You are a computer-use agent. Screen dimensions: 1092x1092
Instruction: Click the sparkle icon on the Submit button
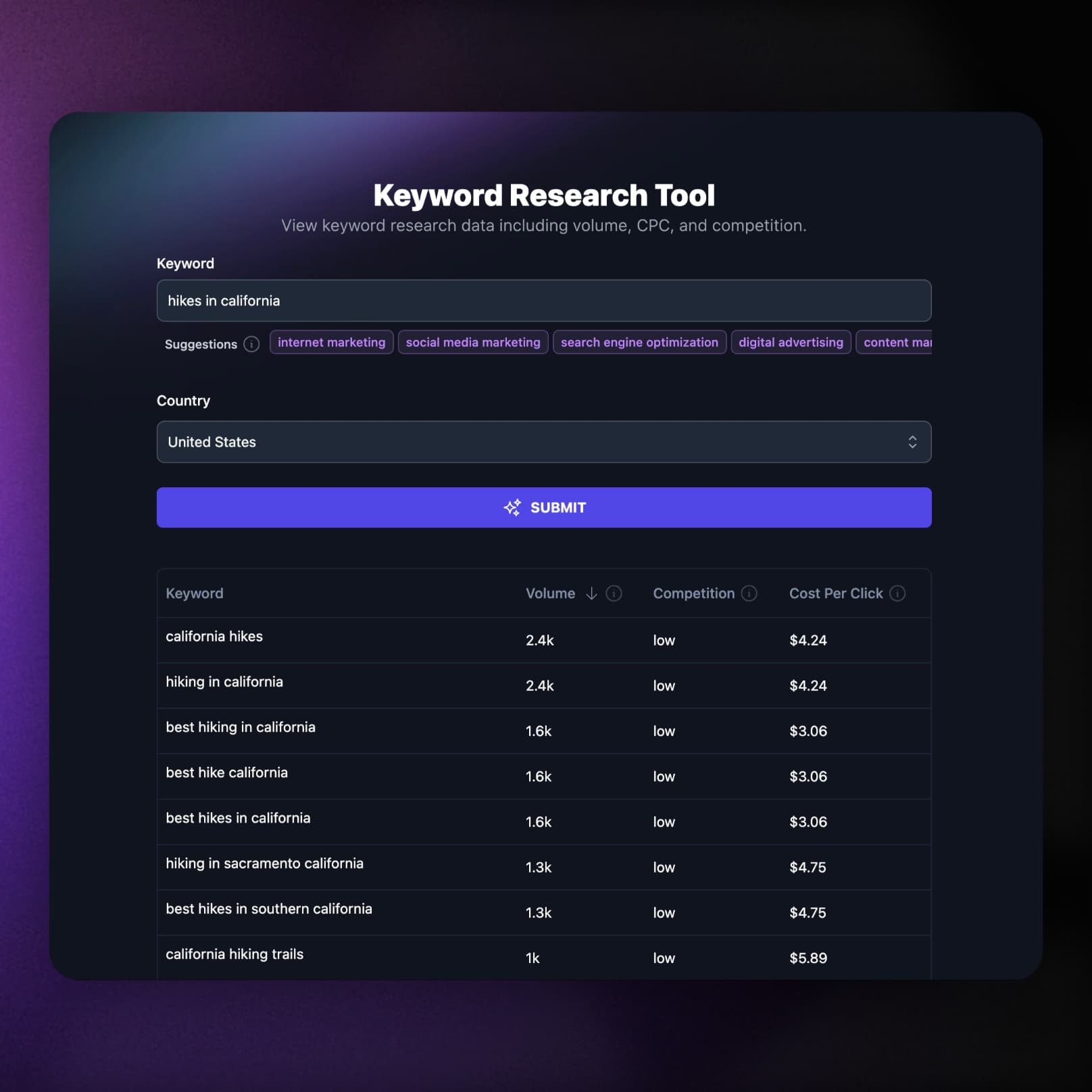512,507
